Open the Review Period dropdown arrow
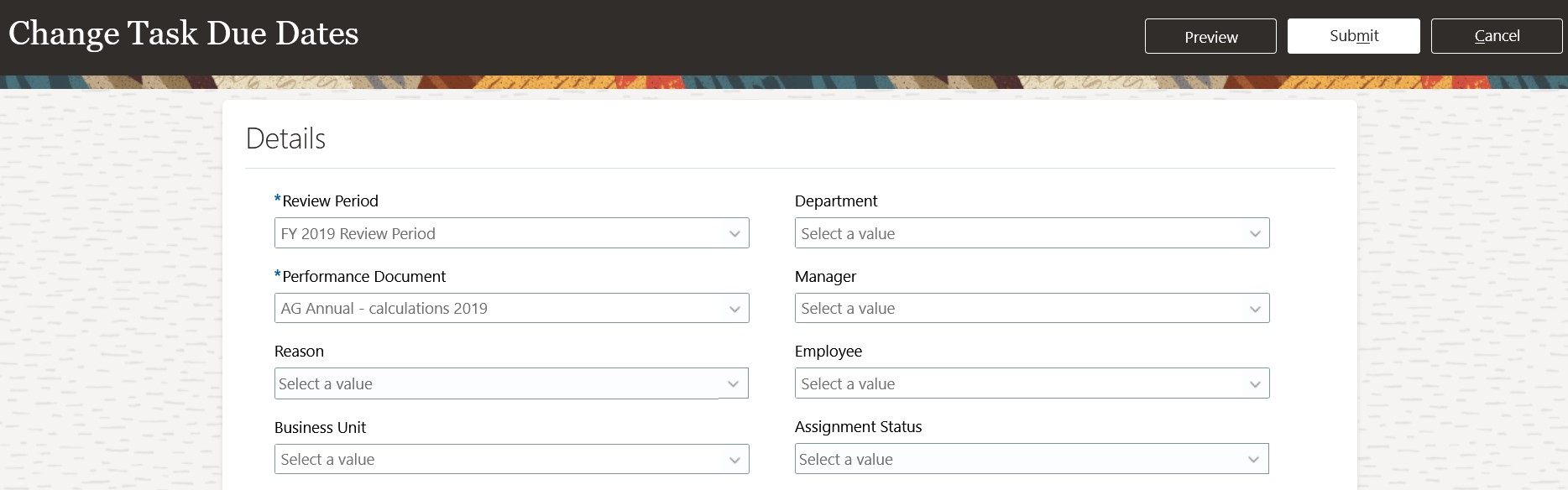This screenshot has width=1568, height=490. point(734,233)
